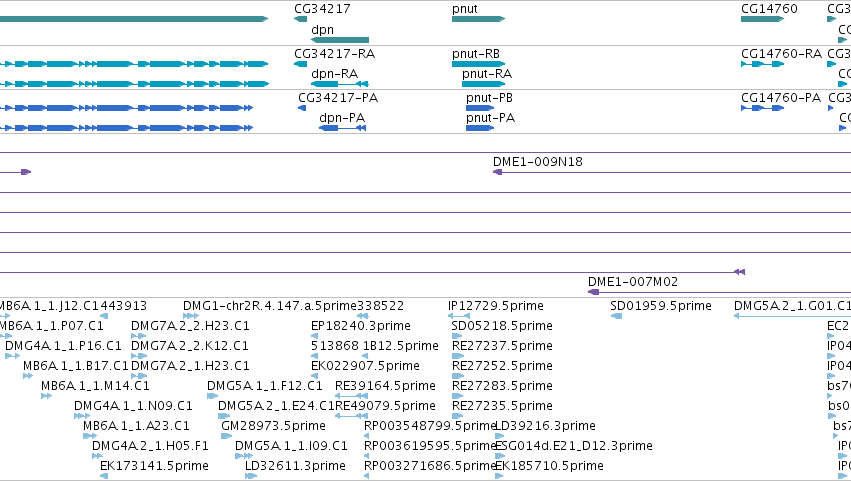This screenshot has height=481, width=851.
Task: Click the dpn gene label
Action: [322, 29]
